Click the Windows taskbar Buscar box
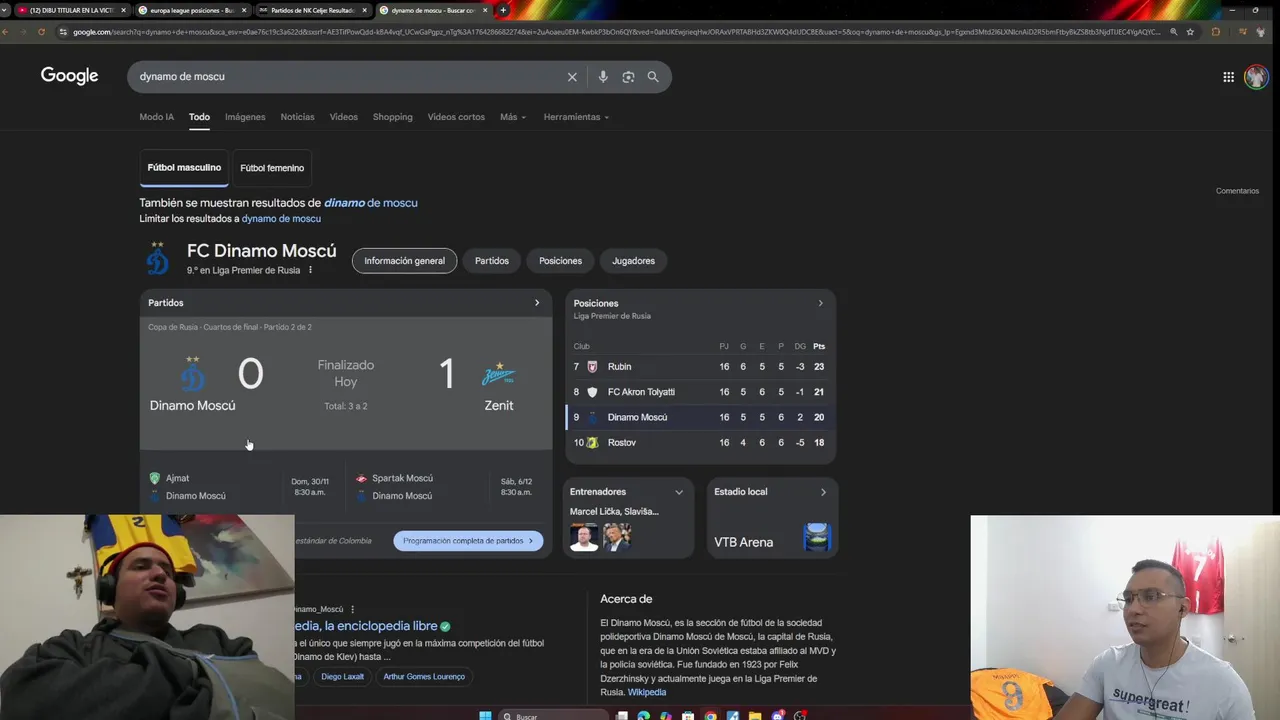The width and height of the screenshot is (1280, 720). pyautogui.click(x=555, y=715)
